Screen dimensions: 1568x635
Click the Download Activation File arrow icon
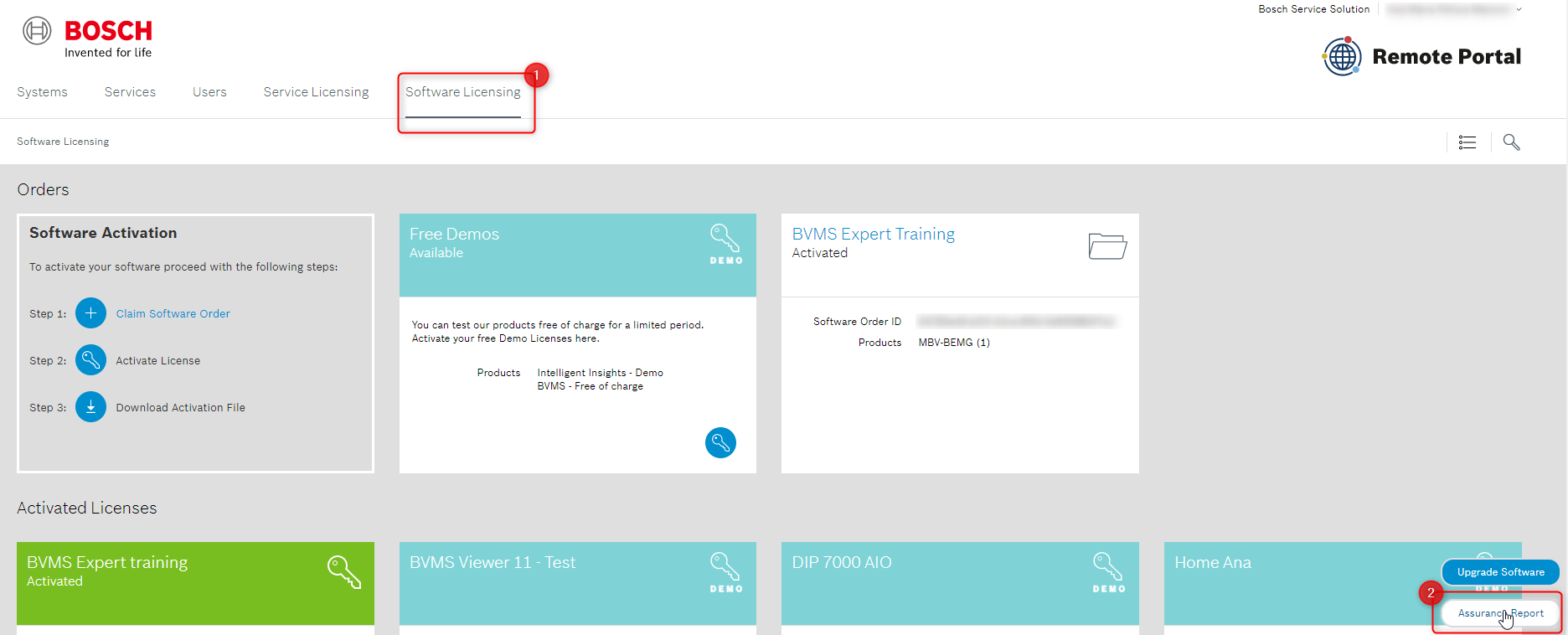[90, 407]
